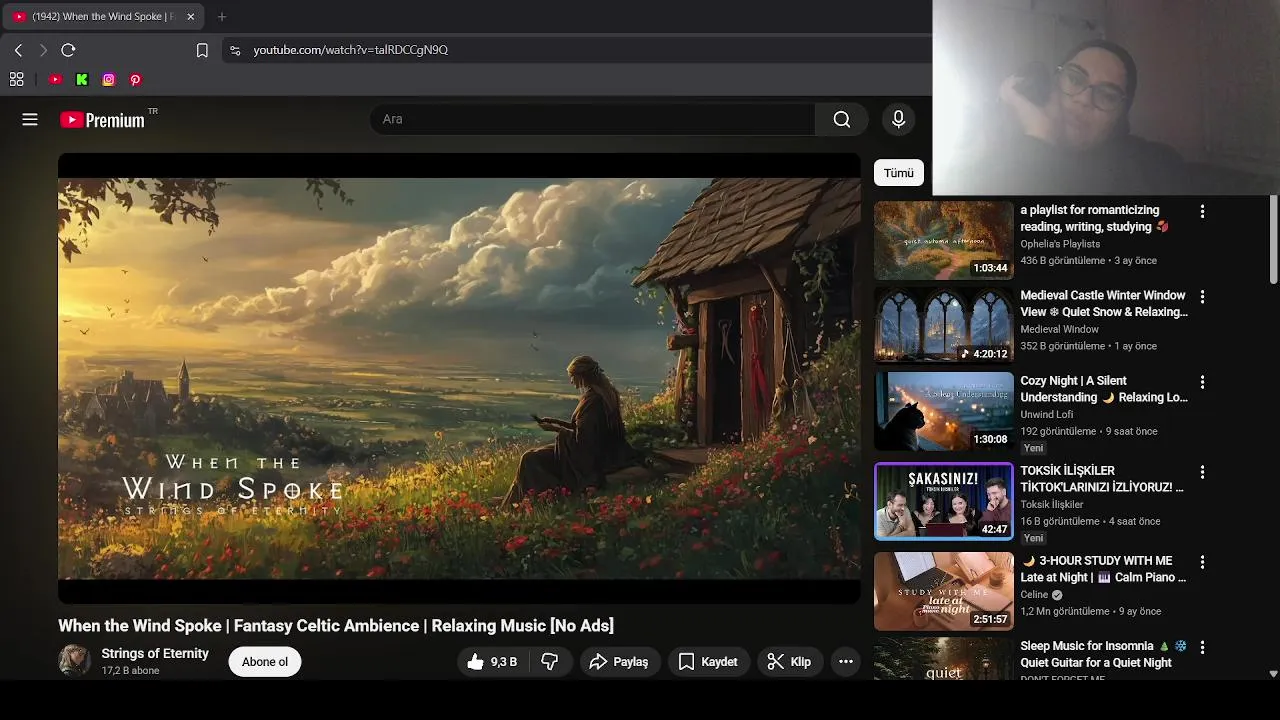
Task: Click Toksik İlişkiler channel name
Action: [1051, 505]
